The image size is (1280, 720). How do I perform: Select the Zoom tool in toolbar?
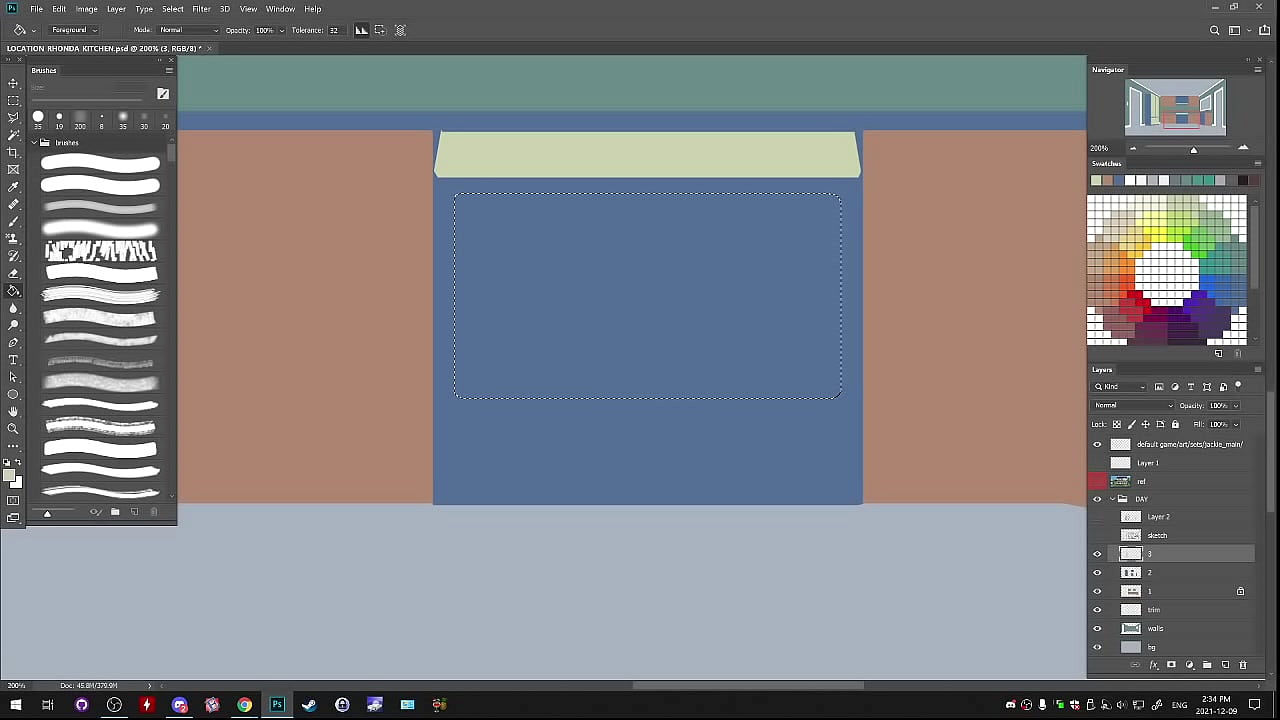(x=13, y=428)
